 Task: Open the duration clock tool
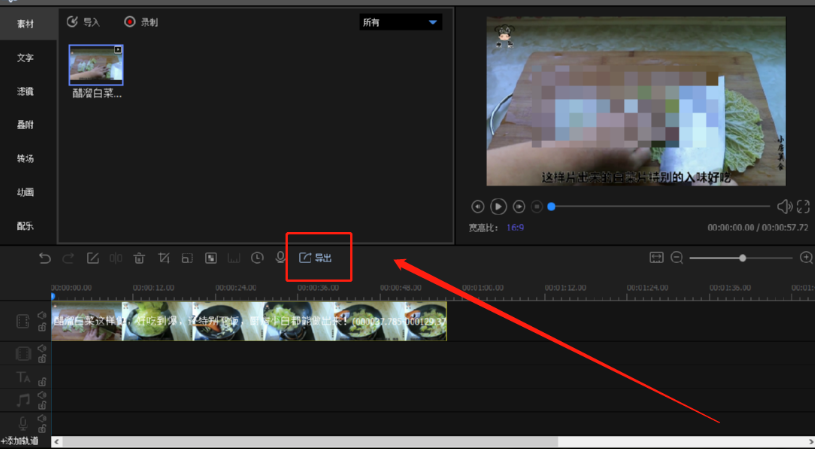[257, 258]
